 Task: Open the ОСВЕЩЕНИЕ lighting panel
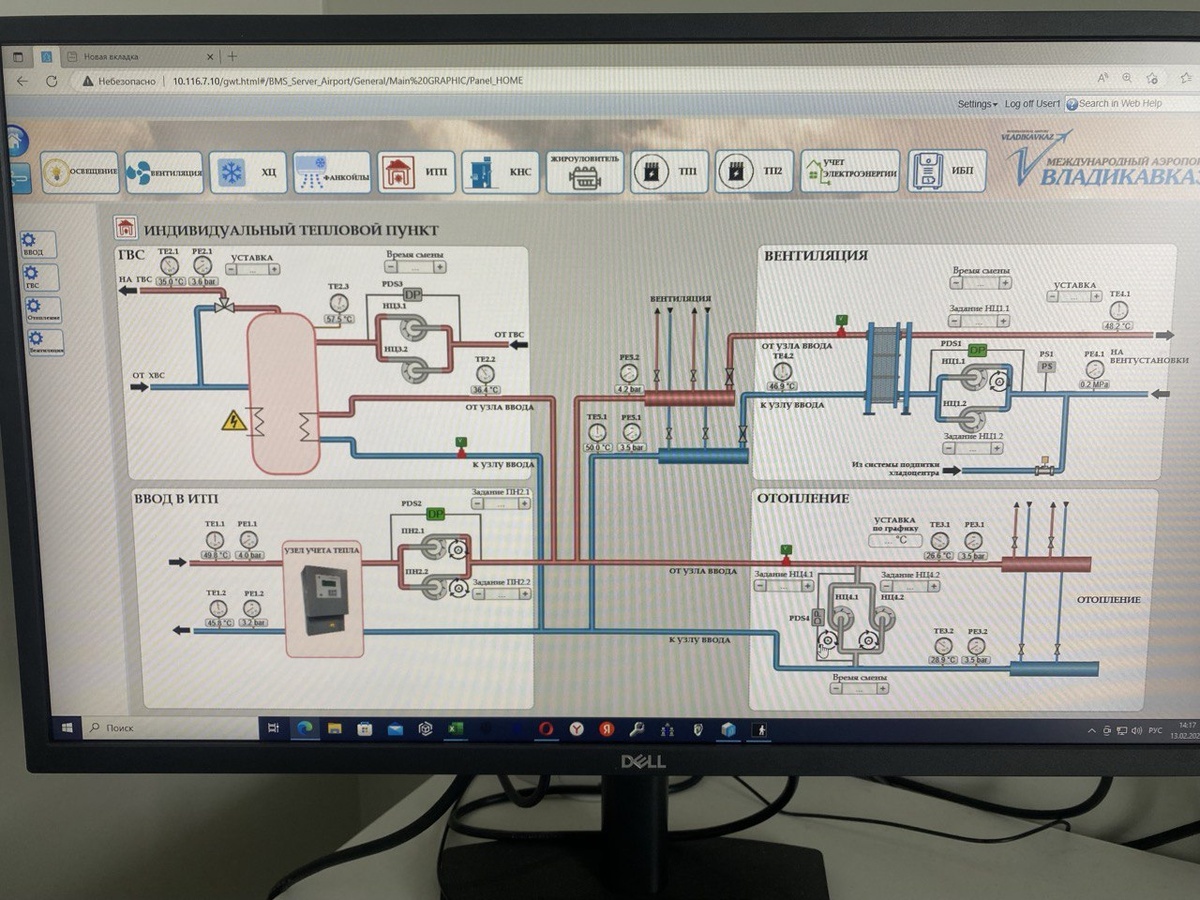[80, 172]
